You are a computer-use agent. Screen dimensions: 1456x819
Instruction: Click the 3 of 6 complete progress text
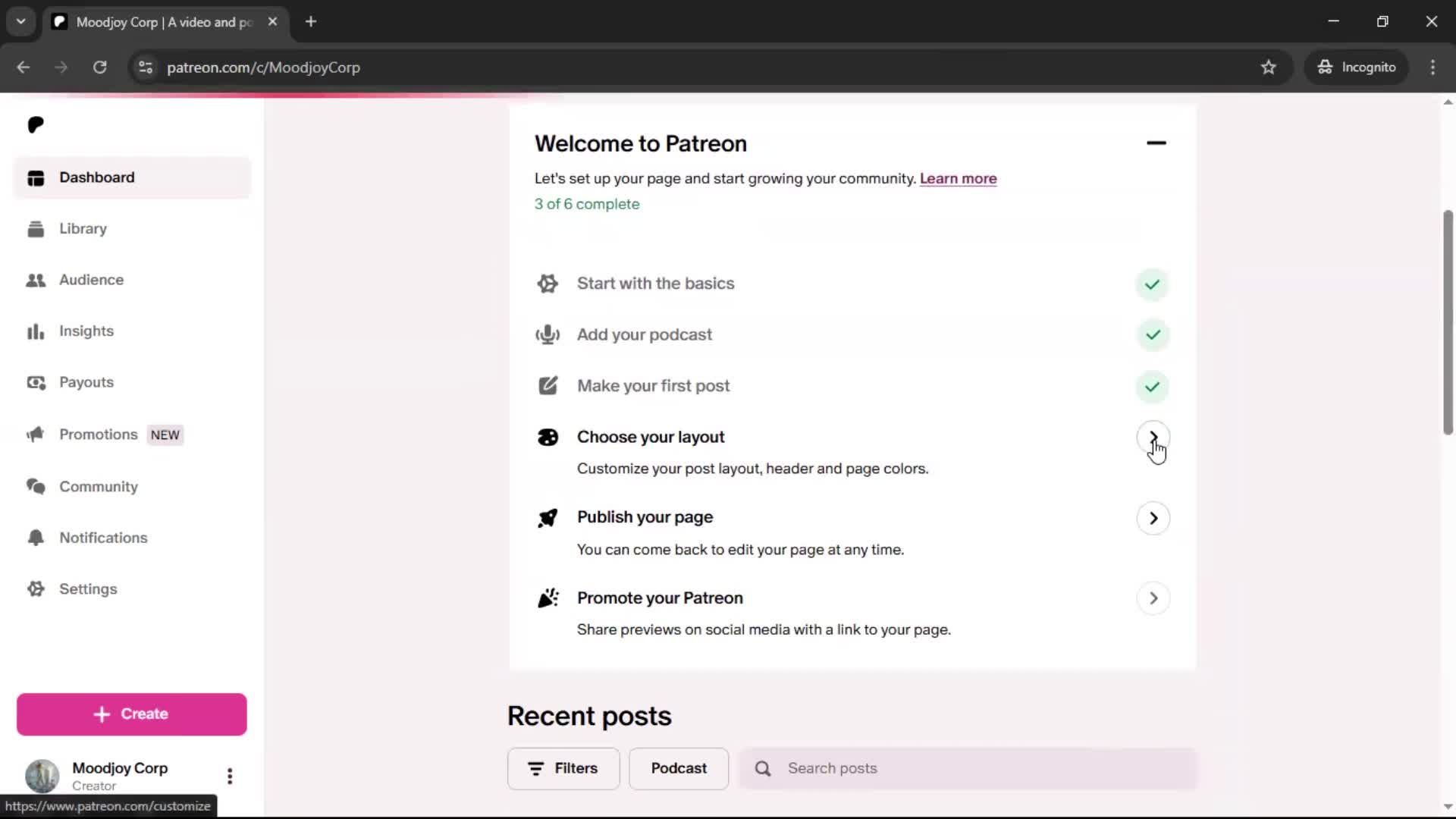(587, 204)
